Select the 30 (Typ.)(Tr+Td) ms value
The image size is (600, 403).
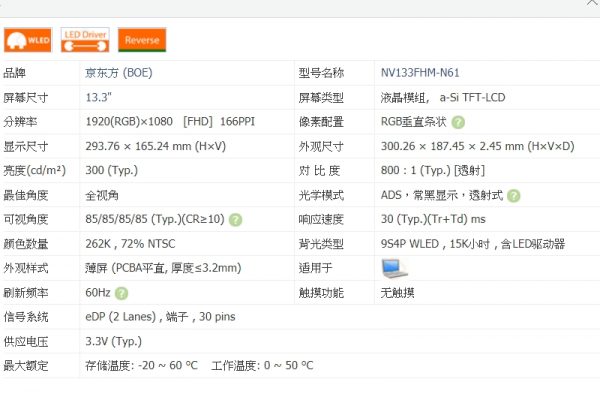(433, 219)
